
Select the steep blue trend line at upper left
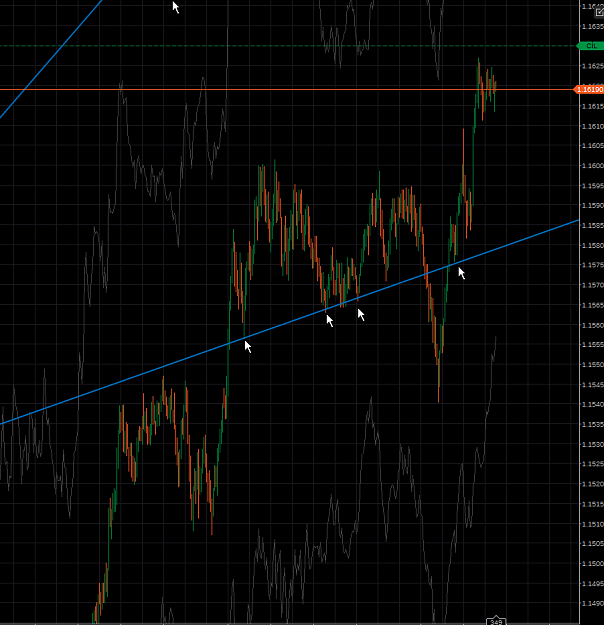[x=51, y=59]
